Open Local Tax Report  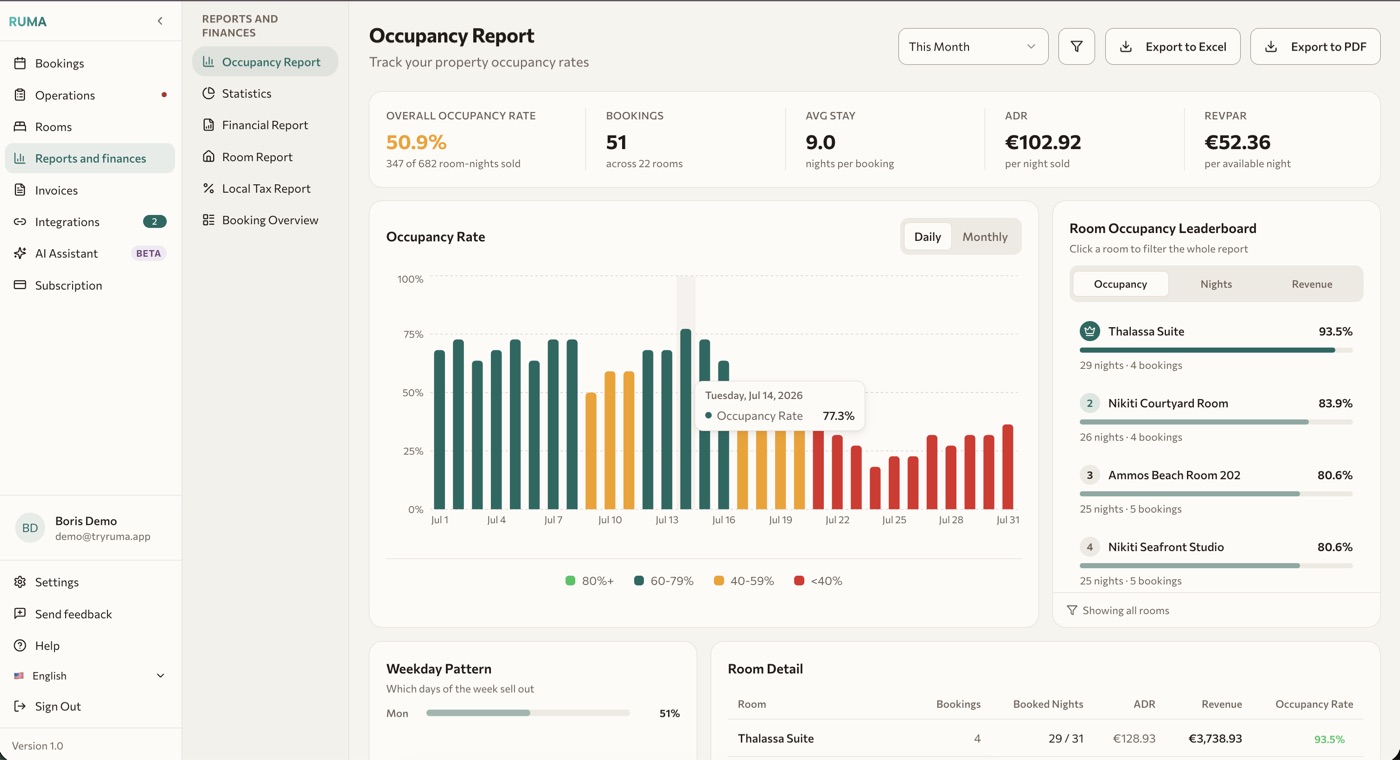pos(265,188)
